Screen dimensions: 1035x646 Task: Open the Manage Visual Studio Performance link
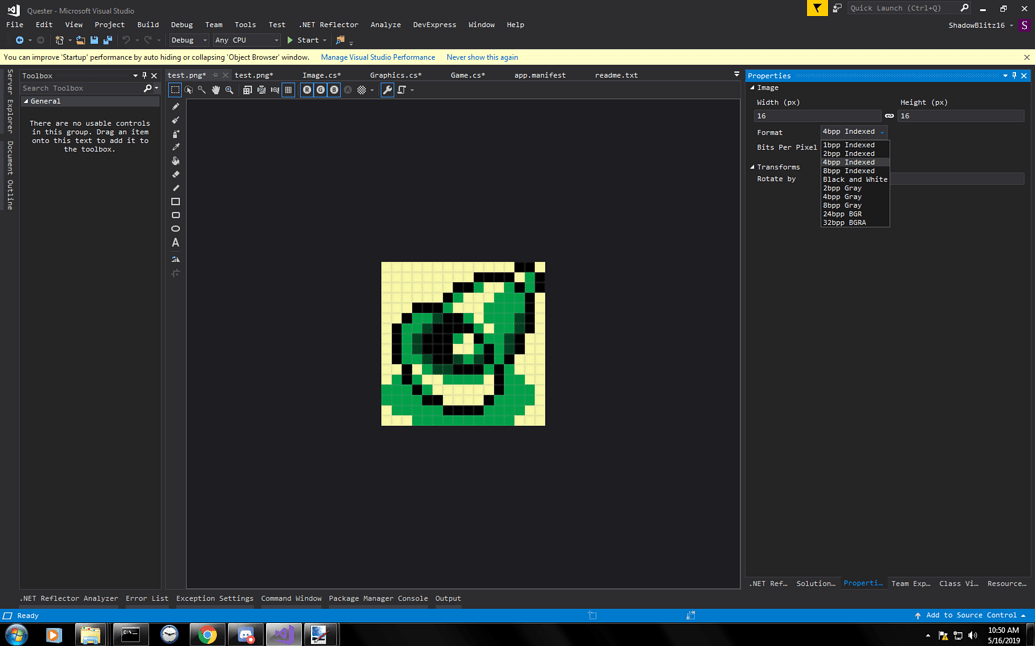(x=377, y=57)
